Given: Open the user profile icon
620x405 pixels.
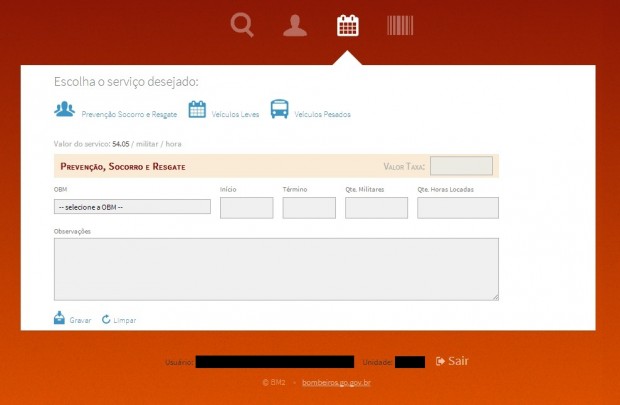Looking at the screenshot, I should [295, 25].
